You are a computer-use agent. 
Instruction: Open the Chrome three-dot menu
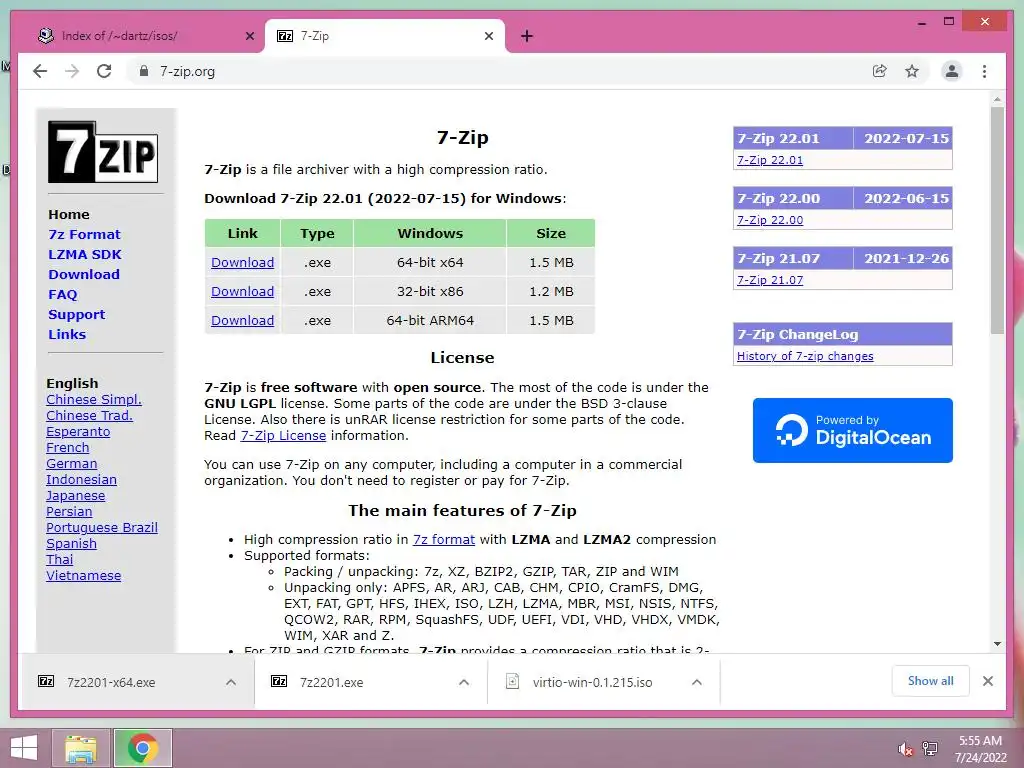click(x=984, y=71)
